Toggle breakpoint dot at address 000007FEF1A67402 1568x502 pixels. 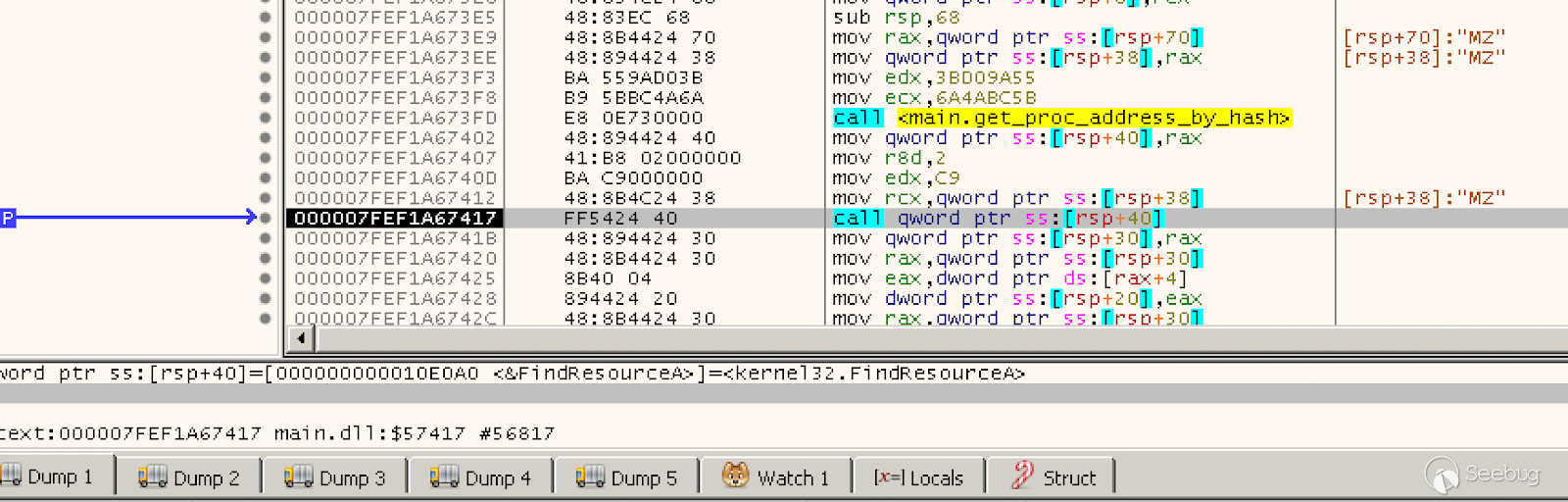click(266, 138)
